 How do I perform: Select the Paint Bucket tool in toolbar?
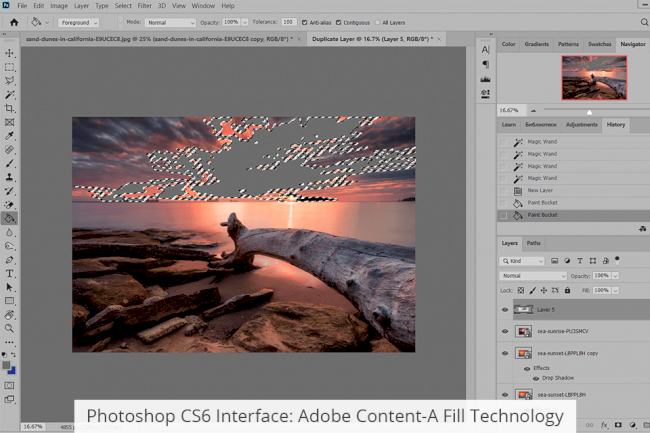click(9, 218)
